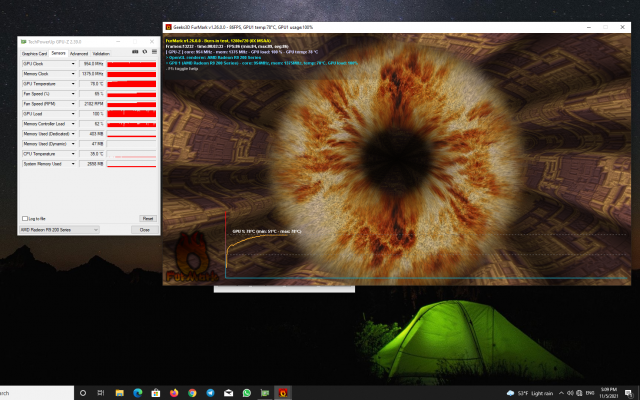Expand the Memory Controller Load dropdown
The width and height of the screenshot is (640, 400).
73,124
